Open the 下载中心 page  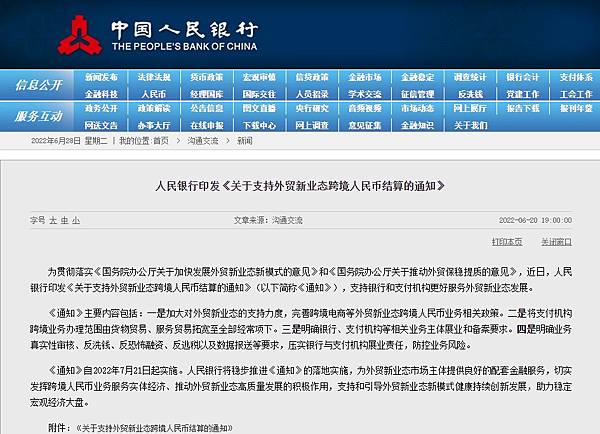(259, 126)
